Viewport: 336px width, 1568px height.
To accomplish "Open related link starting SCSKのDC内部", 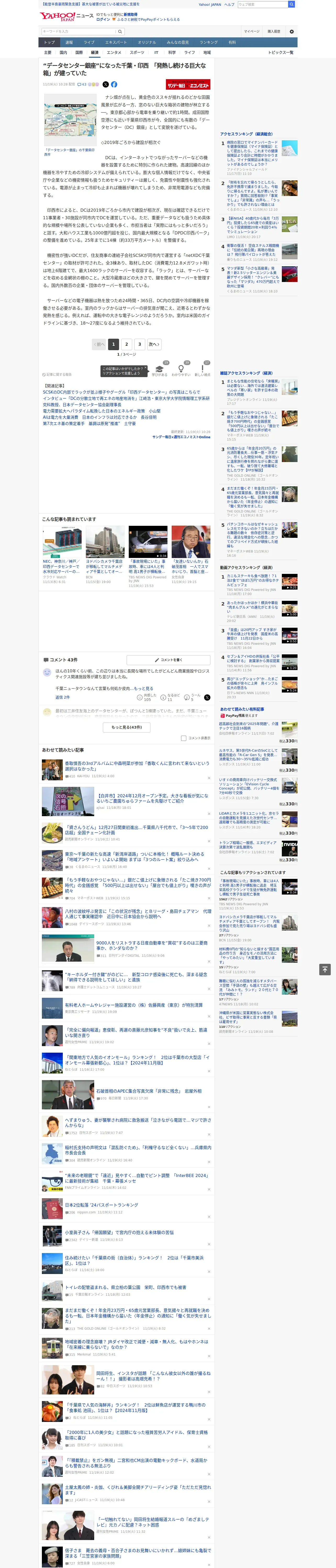I will [x=121, y=392].
